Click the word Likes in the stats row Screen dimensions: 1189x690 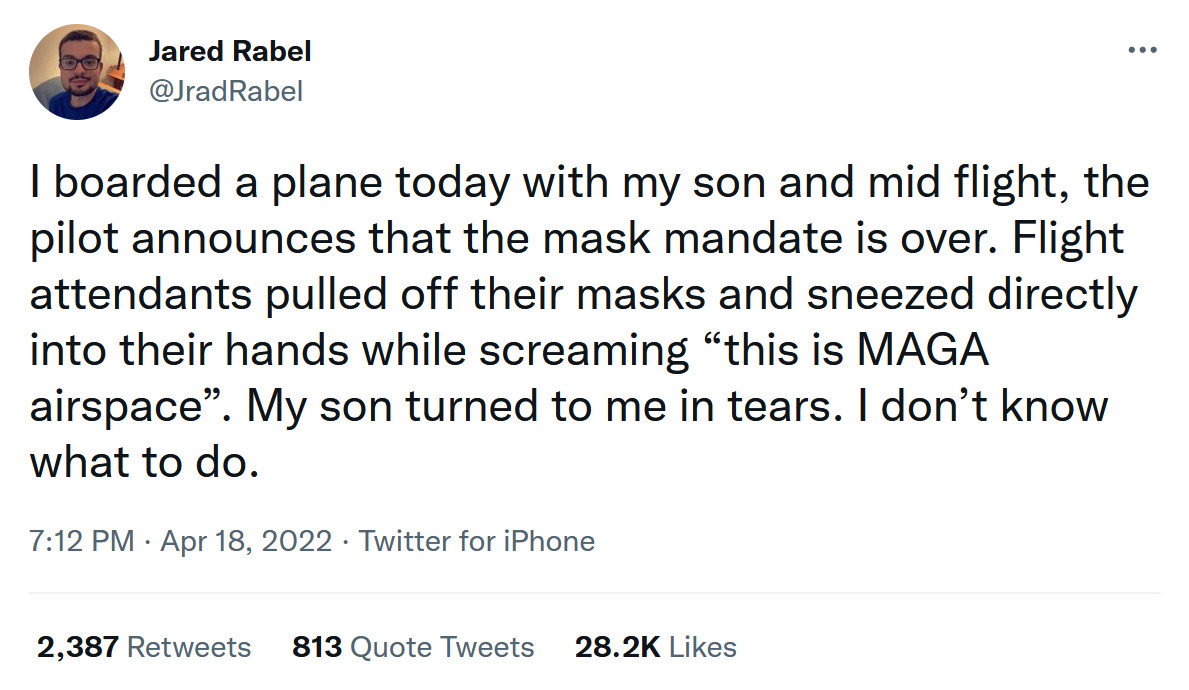click(x=702, y=647)
